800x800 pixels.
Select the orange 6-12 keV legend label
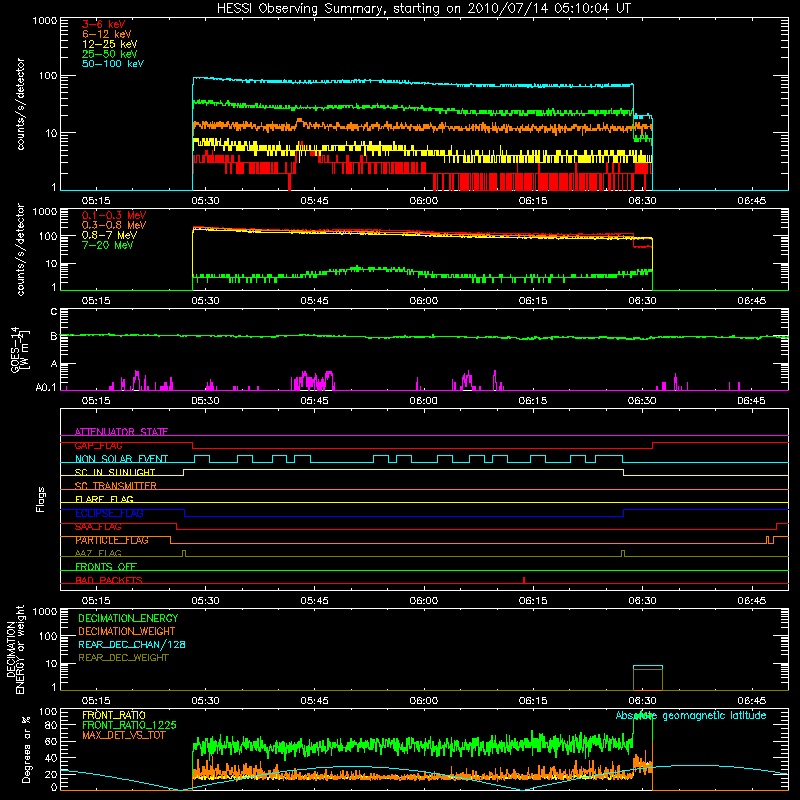pyautogui.click(x=107, y=34)
